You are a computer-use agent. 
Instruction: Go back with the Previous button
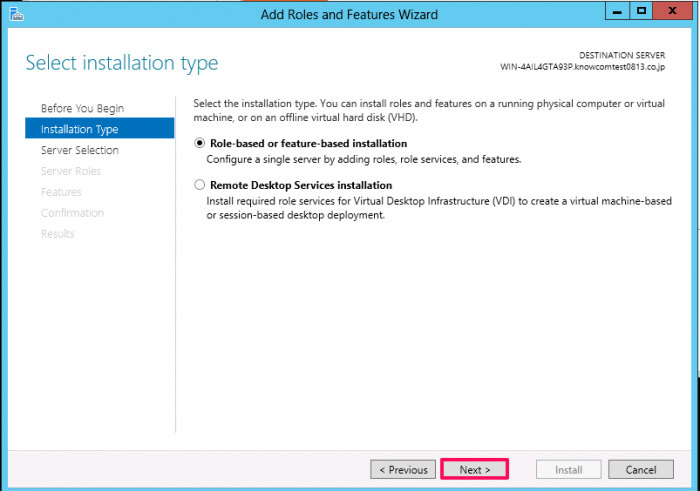pyautogui.click(x=403, y=470)
